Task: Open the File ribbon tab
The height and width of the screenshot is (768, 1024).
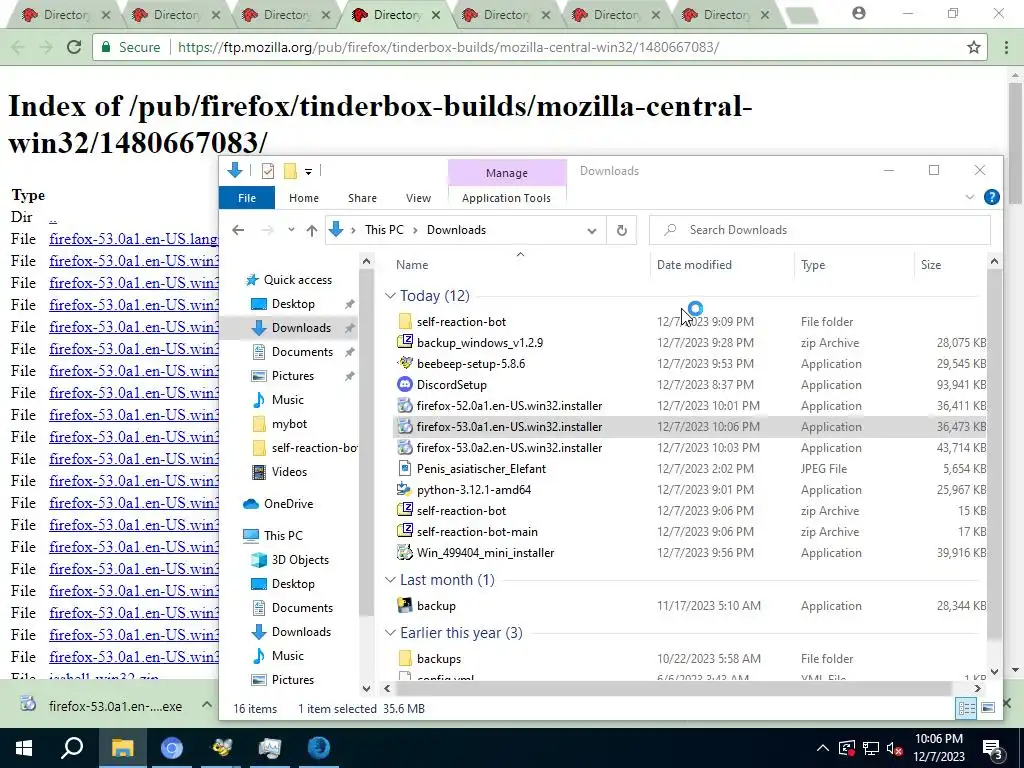Action: tap(247, 198)
